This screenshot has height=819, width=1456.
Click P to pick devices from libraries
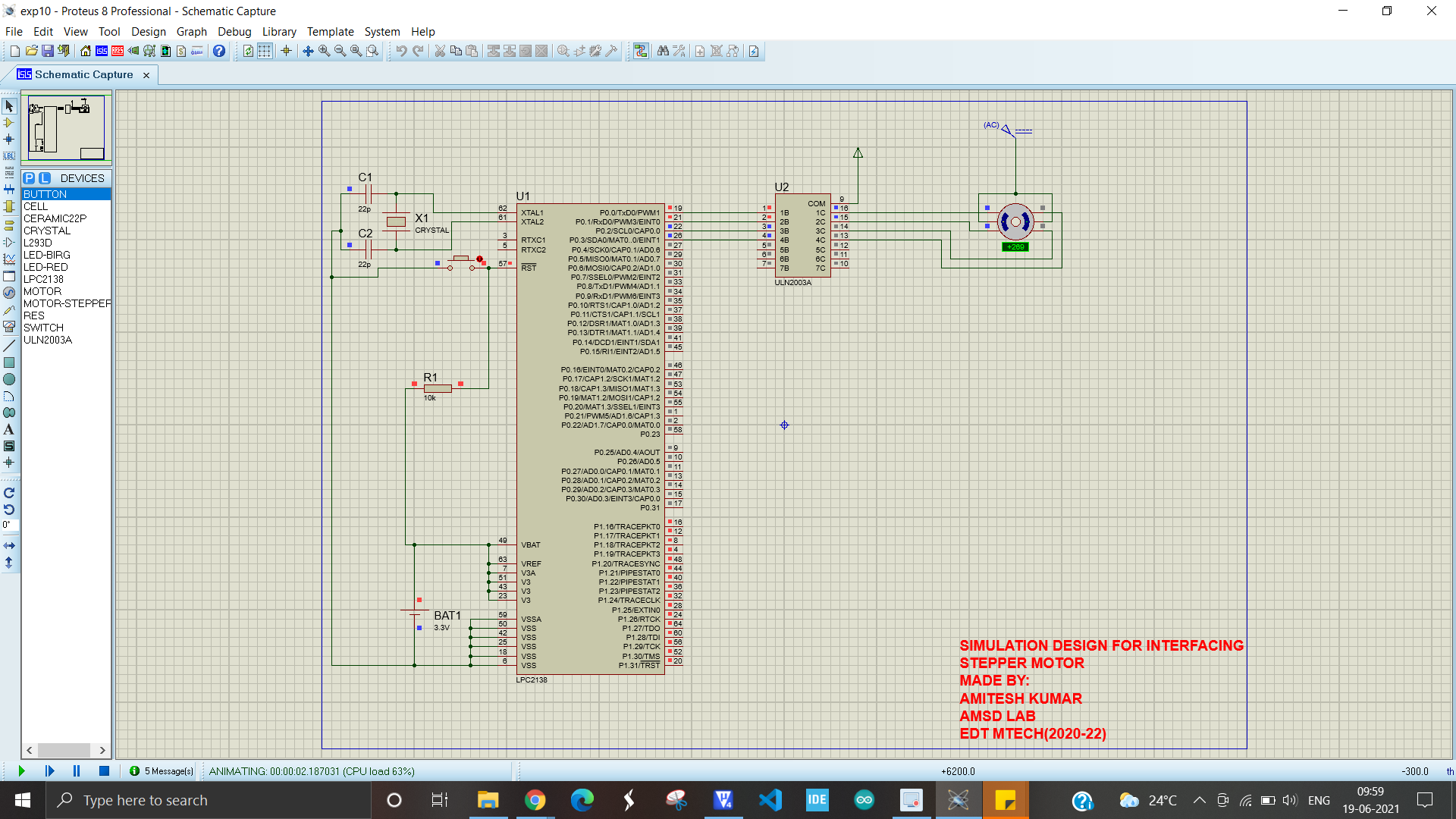point(28,177)
